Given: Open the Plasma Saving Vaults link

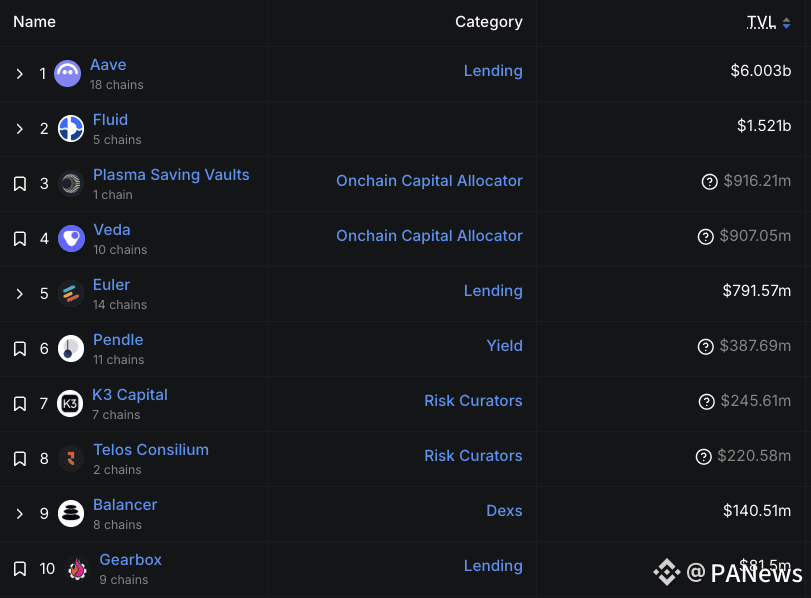Looking at the screenshot, I should pos(171,174).
